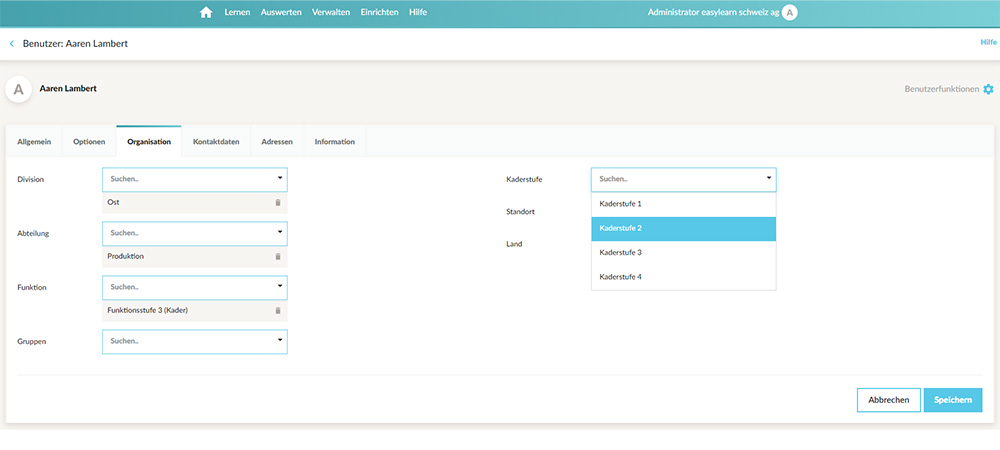Delete the Ost division entry
This screenshot has height=450, width=1000.
click(x=278, y=202)
